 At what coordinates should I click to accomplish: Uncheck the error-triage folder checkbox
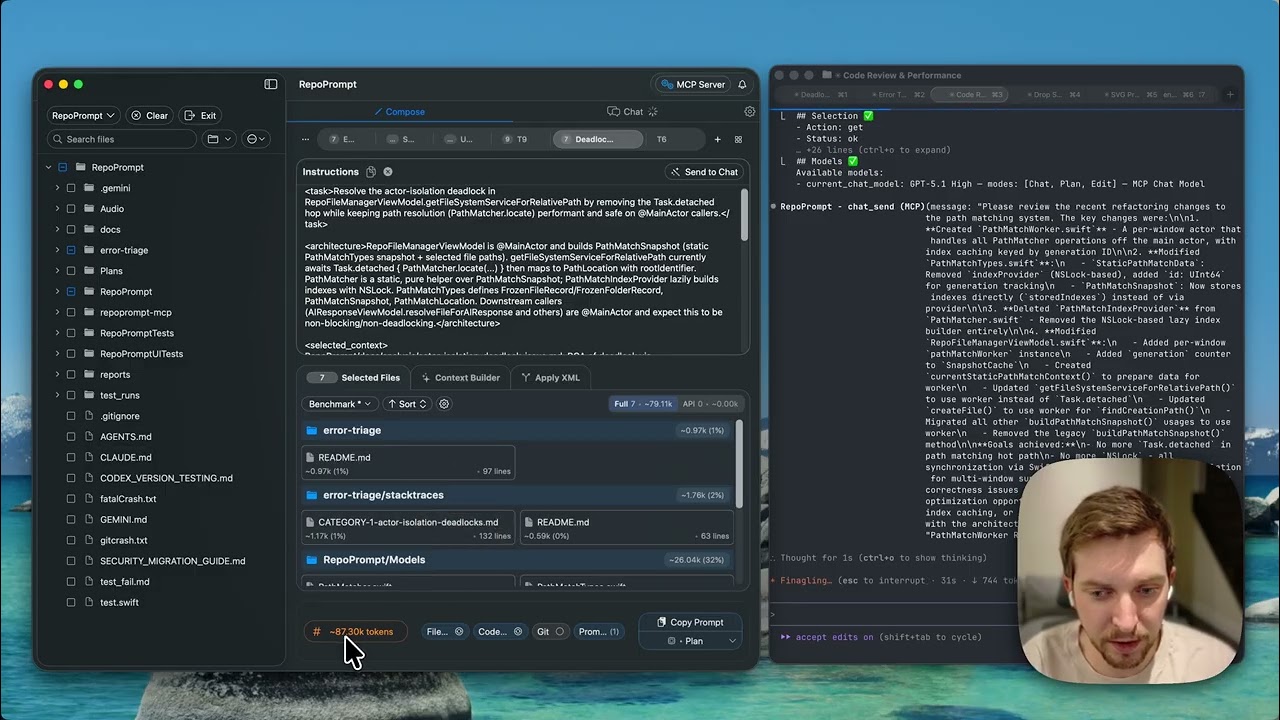coord(71,250)
